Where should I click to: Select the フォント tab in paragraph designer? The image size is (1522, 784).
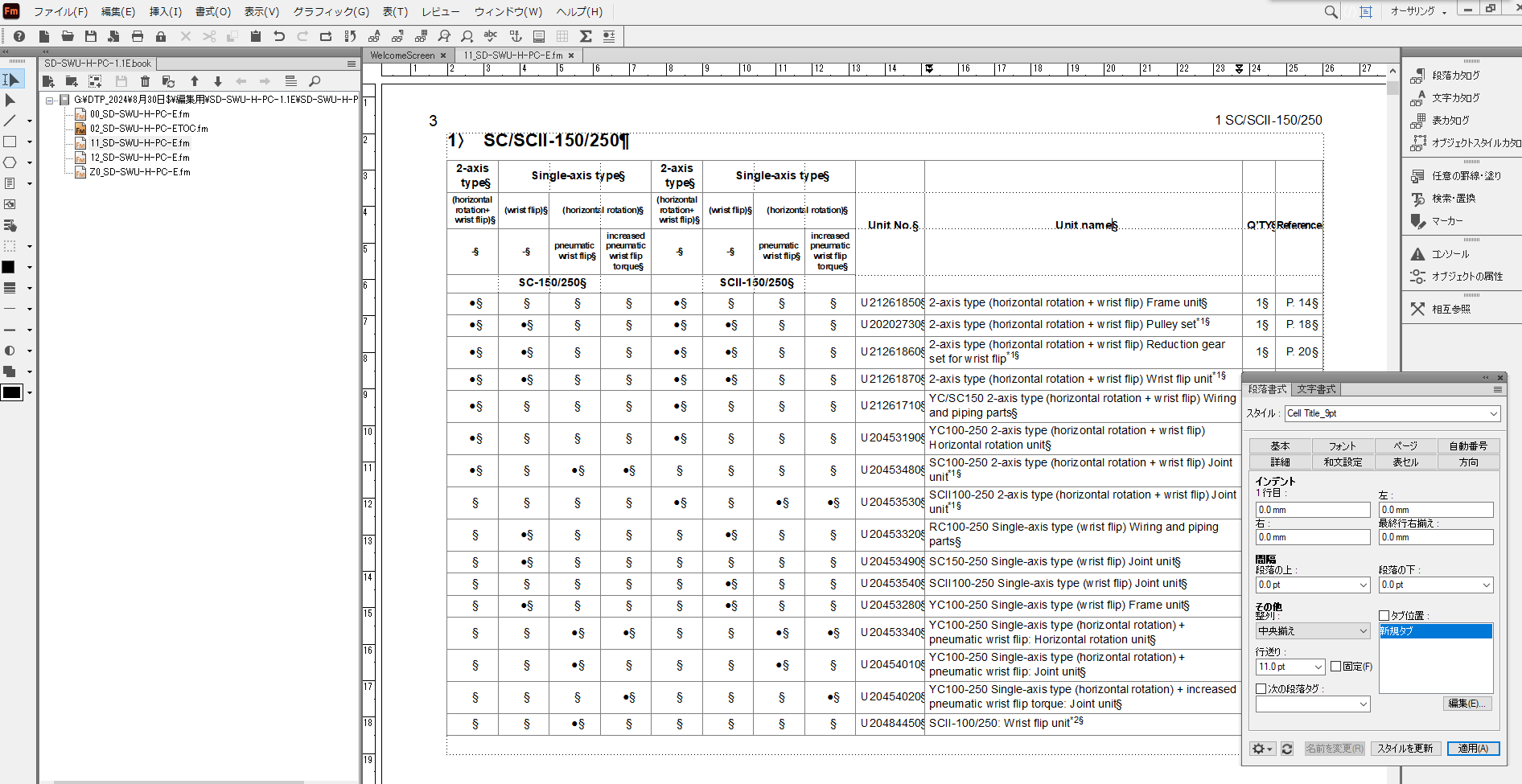(1343, 446)
